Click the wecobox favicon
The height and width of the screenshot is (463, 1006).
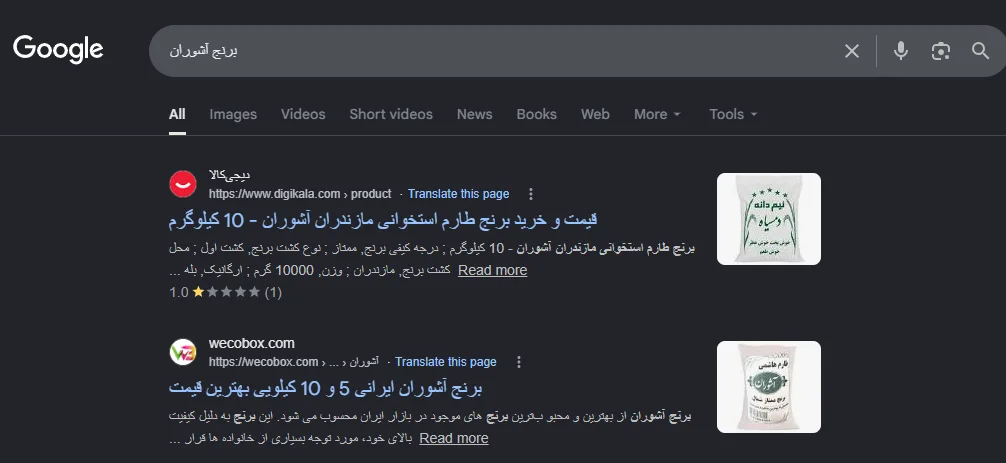(x=182, y=352)
